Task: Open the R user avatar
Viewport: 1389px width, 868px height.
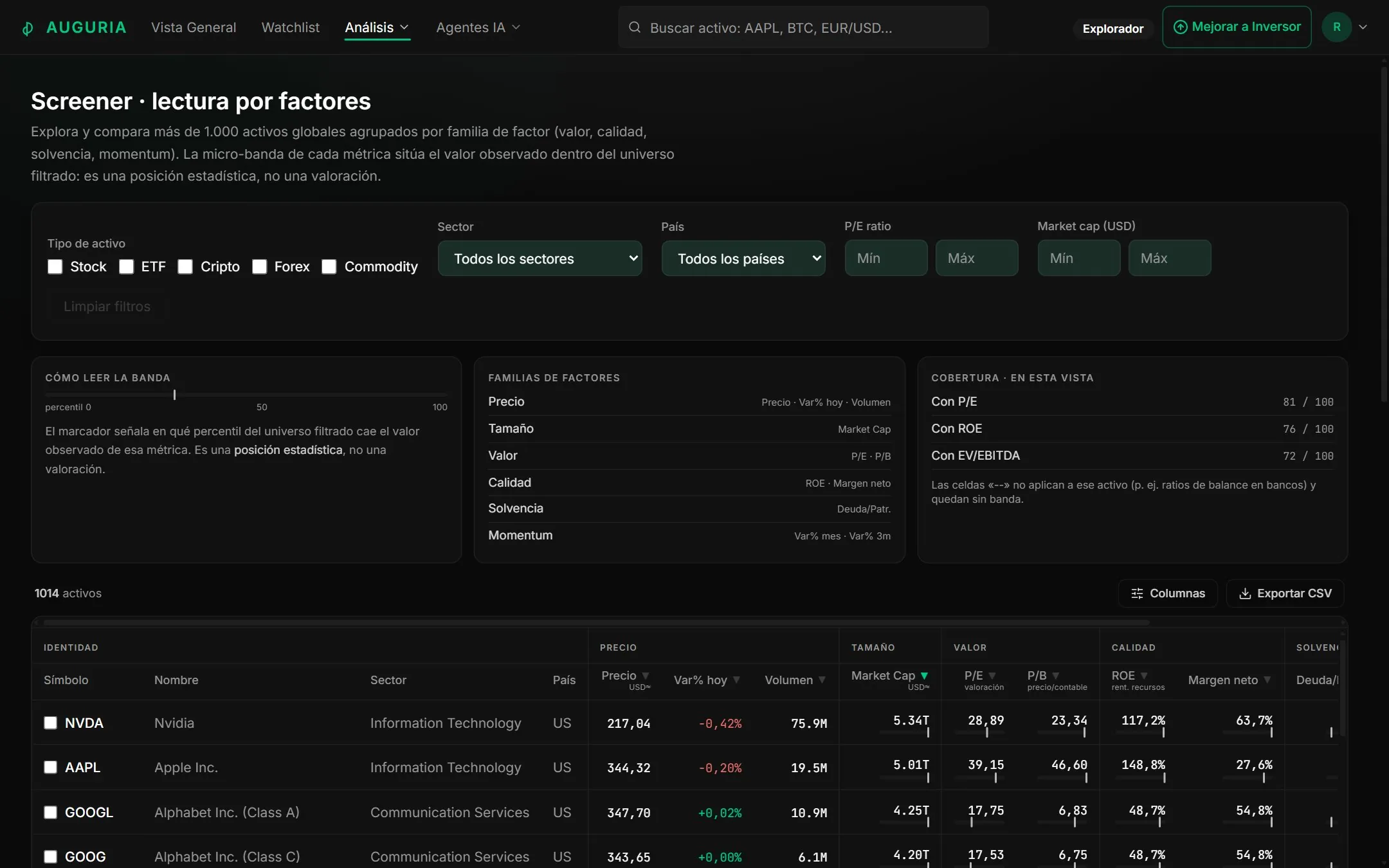Action: 1336,27
